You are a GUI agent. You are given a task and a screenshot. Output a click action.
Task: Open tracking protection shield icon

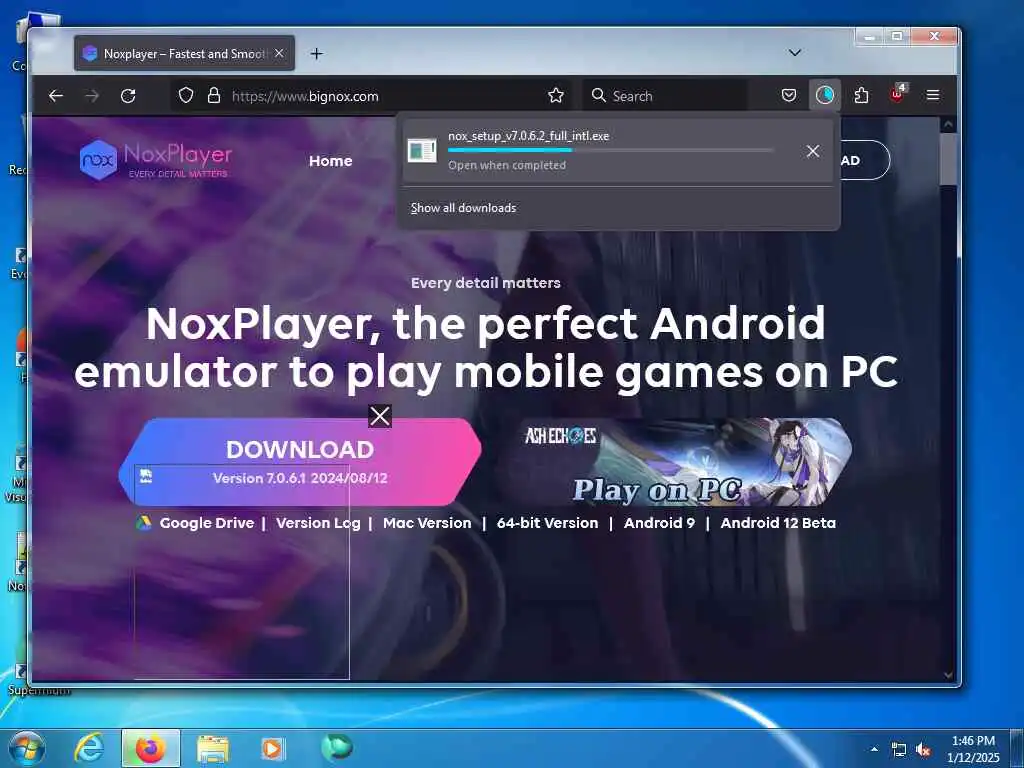[x=186, y=96]
